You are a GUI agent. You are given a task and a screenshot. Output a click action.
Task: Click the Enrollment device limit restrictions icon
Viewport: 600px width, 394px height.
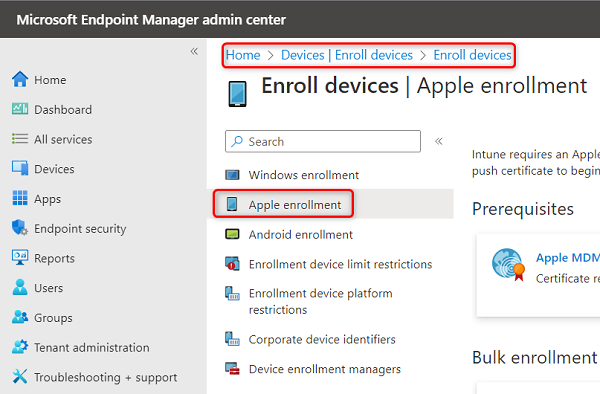click(x=232, y=264)
